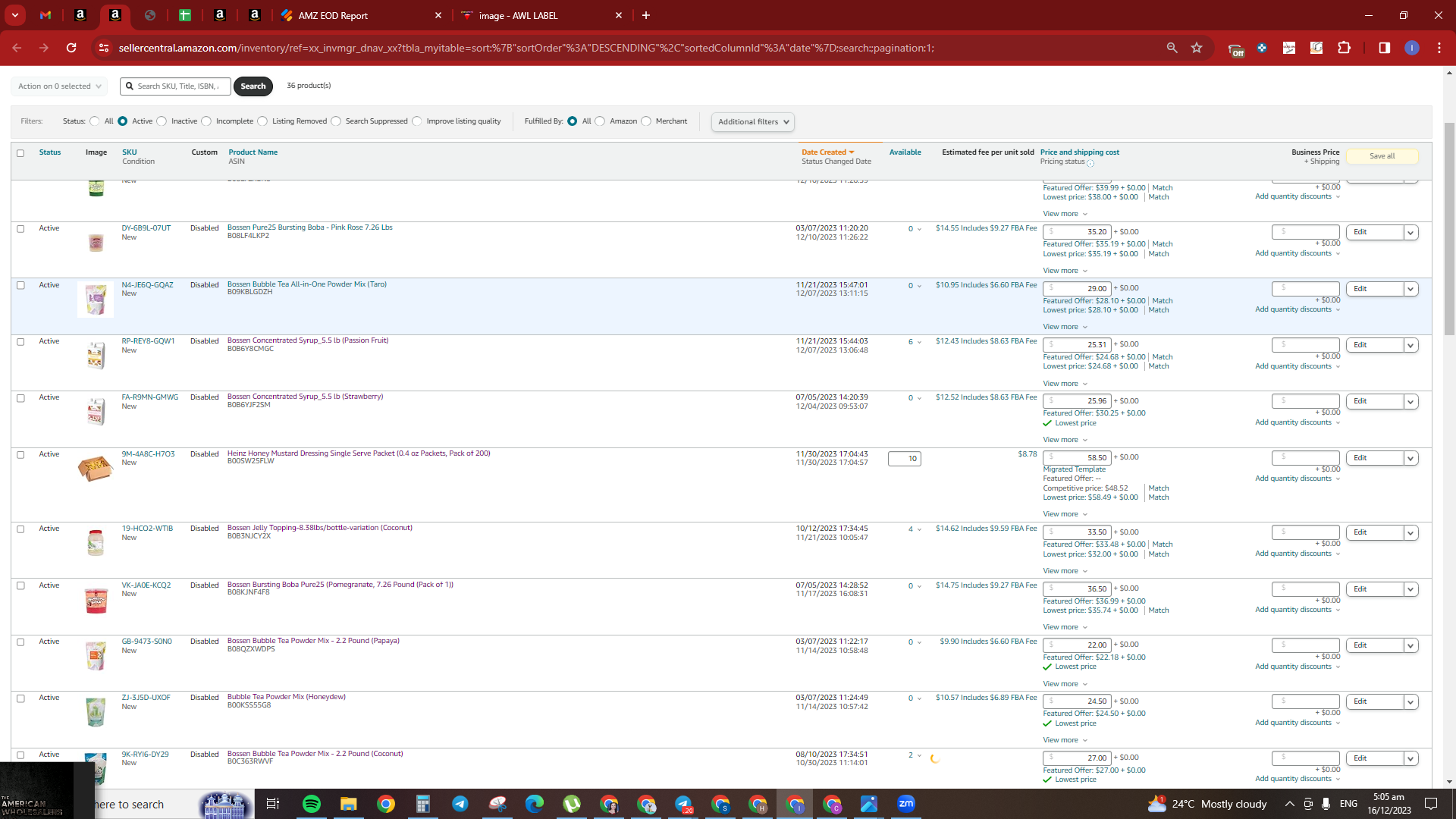Select Fulfilled By Amazon radio button
This screenshot has height=819, width=1456.
point(600,121)
